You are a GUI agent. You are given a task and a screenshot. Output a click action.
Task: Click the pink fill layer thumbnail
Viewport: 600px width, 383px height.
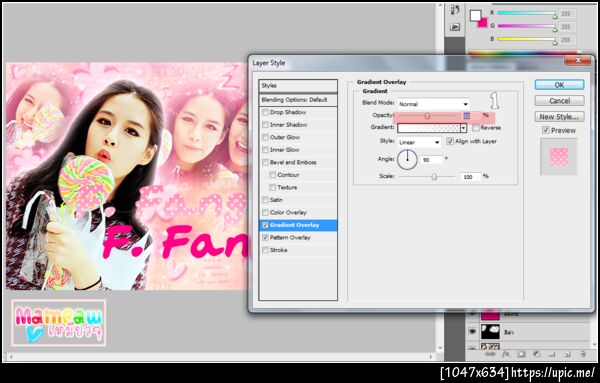pos(490,315)
